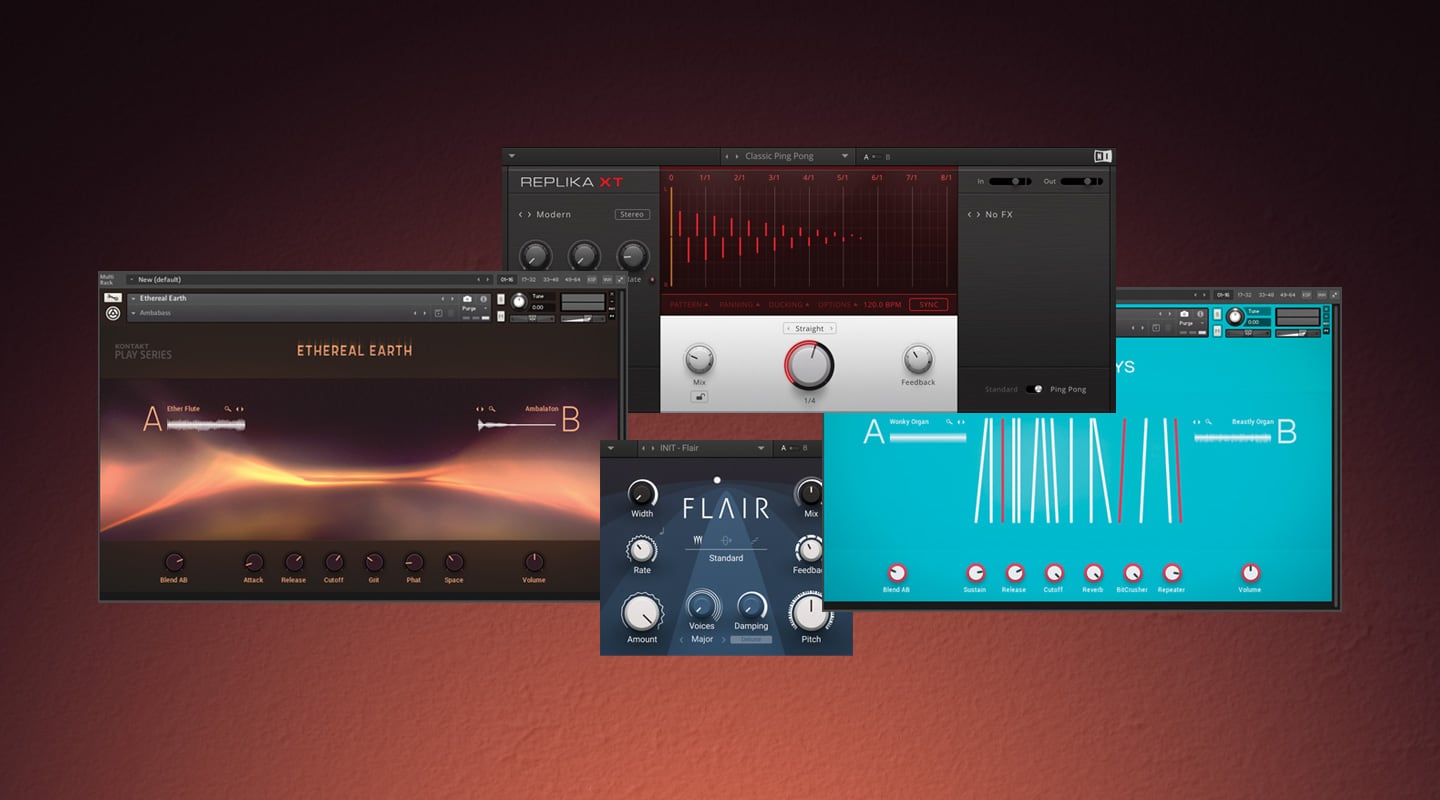Select 17-32 channel tab in Ethereal Earth window

pyautogui.click(x=529, y=280)
